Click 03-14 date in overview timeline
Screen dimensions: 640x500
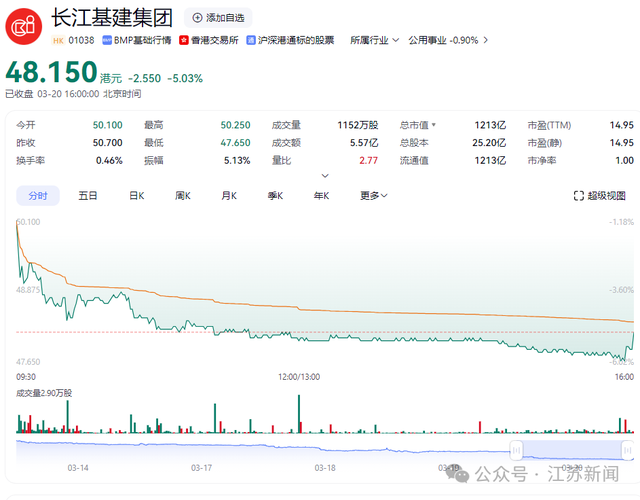click(78, 468)
